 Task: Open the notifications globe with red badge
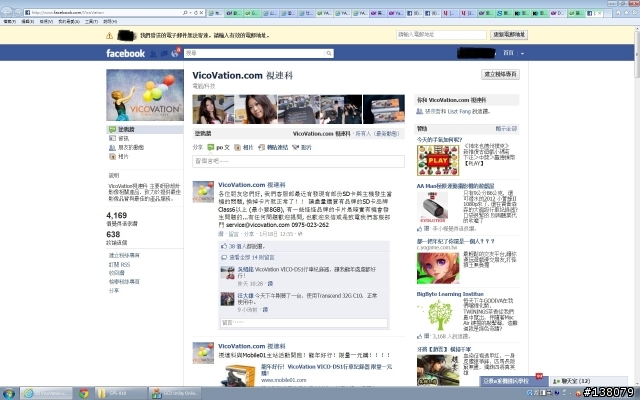tap(175, 53)
